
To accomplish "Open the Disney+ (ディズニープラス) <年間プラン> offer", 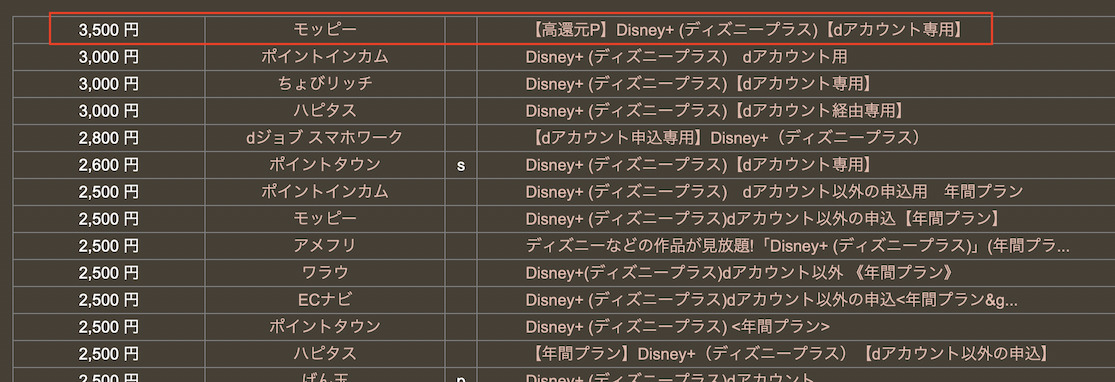I will [678, 327].
